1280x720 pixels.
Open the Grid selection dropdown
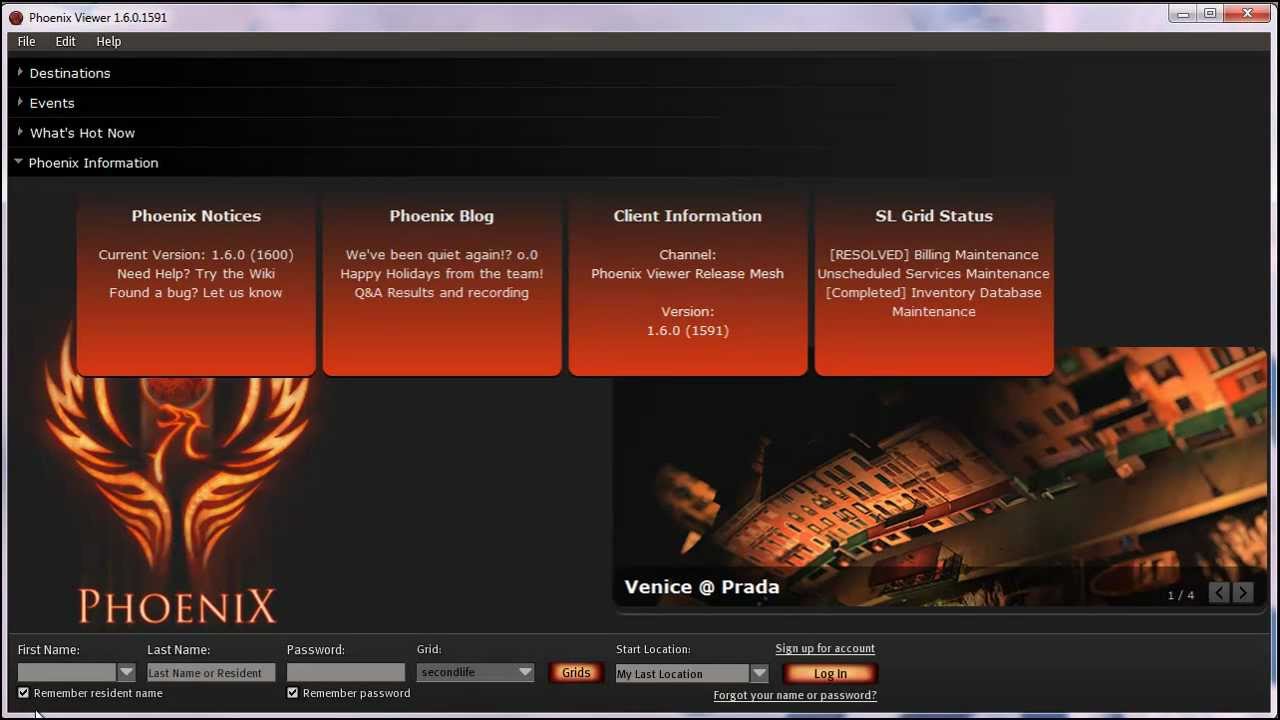(x=475, y=672)
